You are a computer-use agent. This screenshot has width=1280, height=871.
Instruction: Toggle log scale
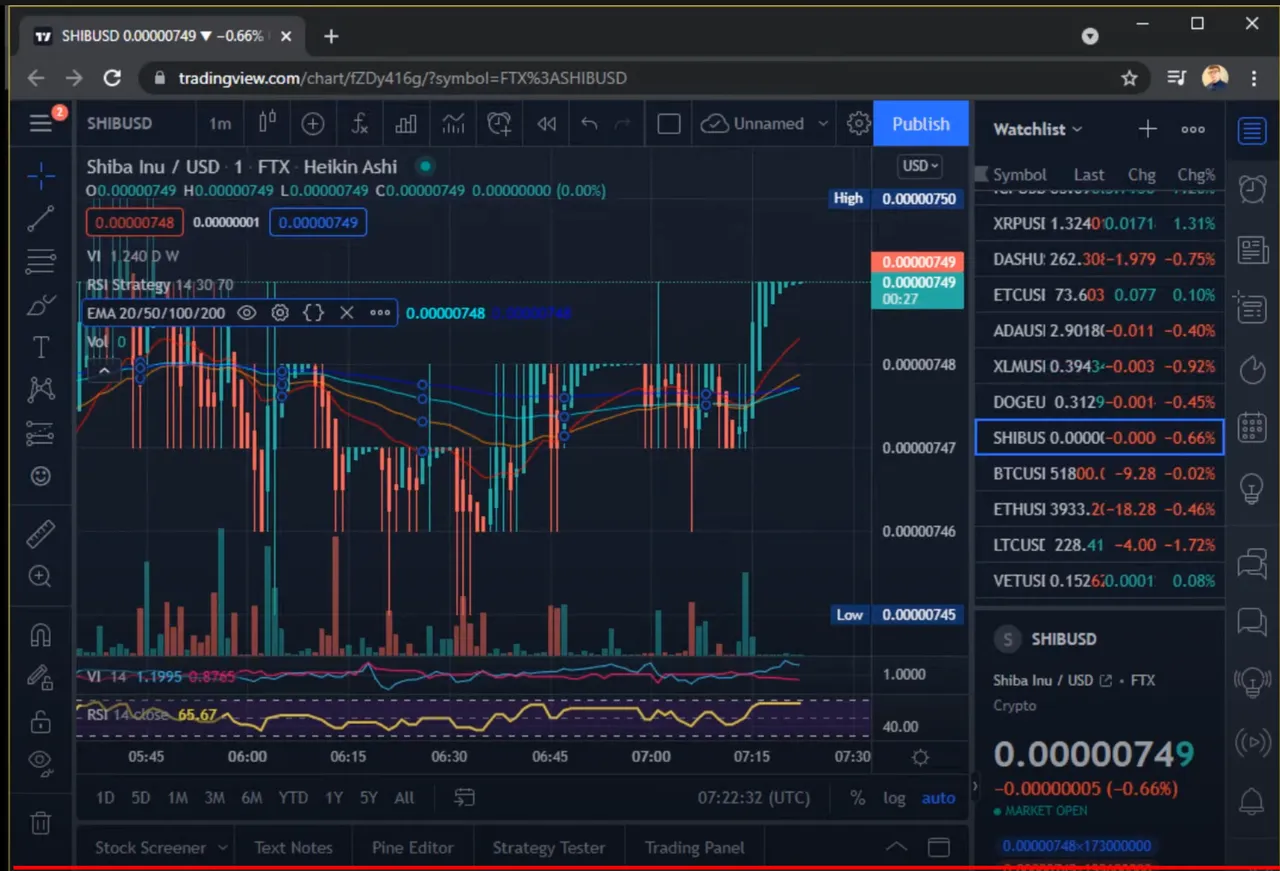click(x=894, y=797)
